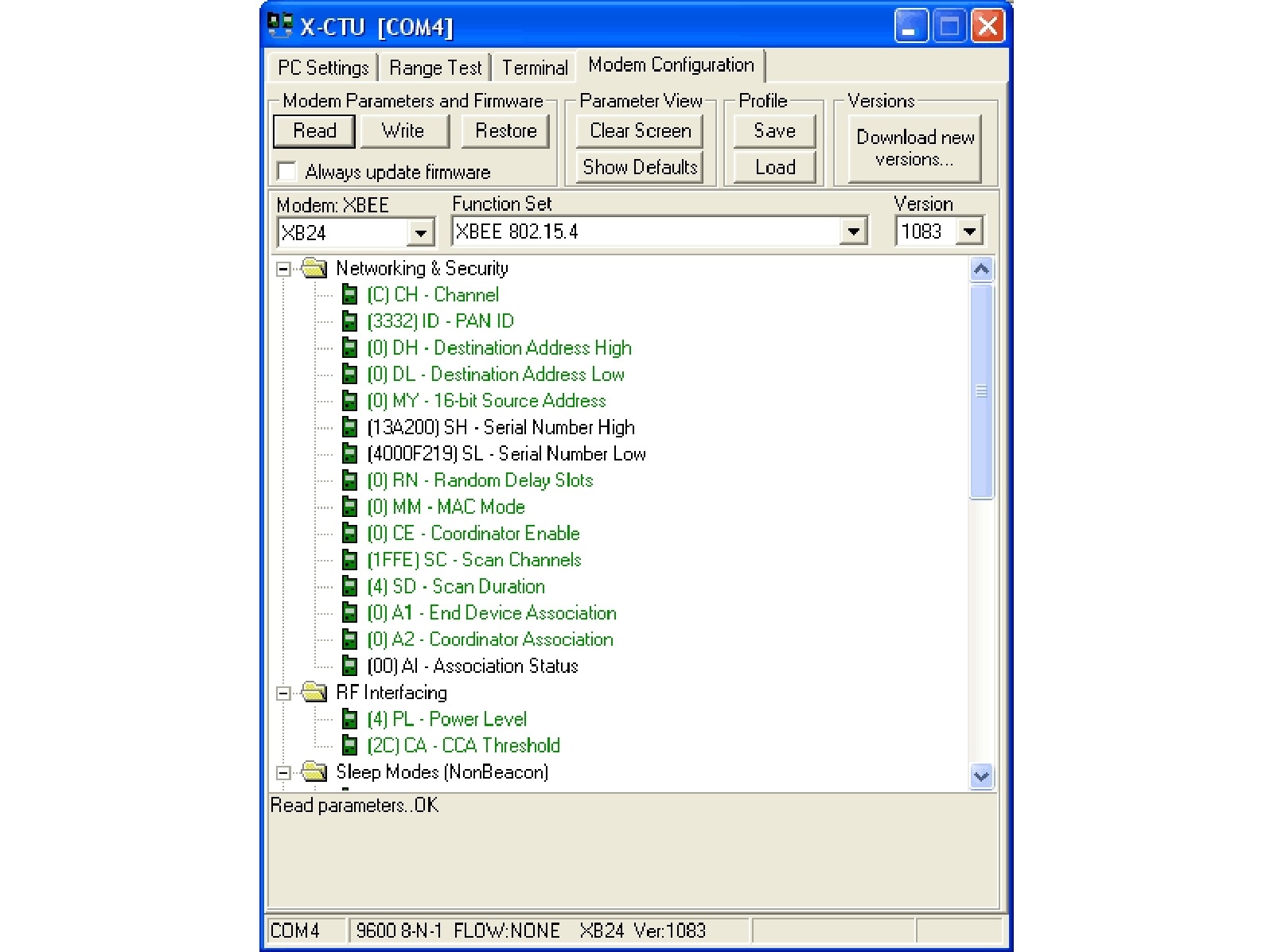The width and height of the screenshot is (1270, 952).
Task: Click the SC Scan Channels icon
Action: [x=349, y=560]
